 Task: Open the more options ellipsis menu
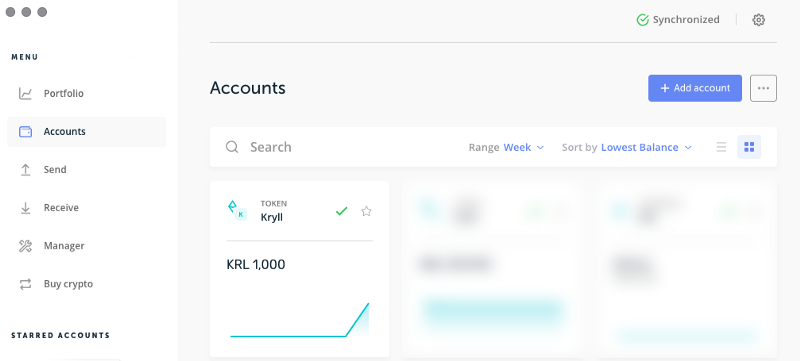point(763,88)
